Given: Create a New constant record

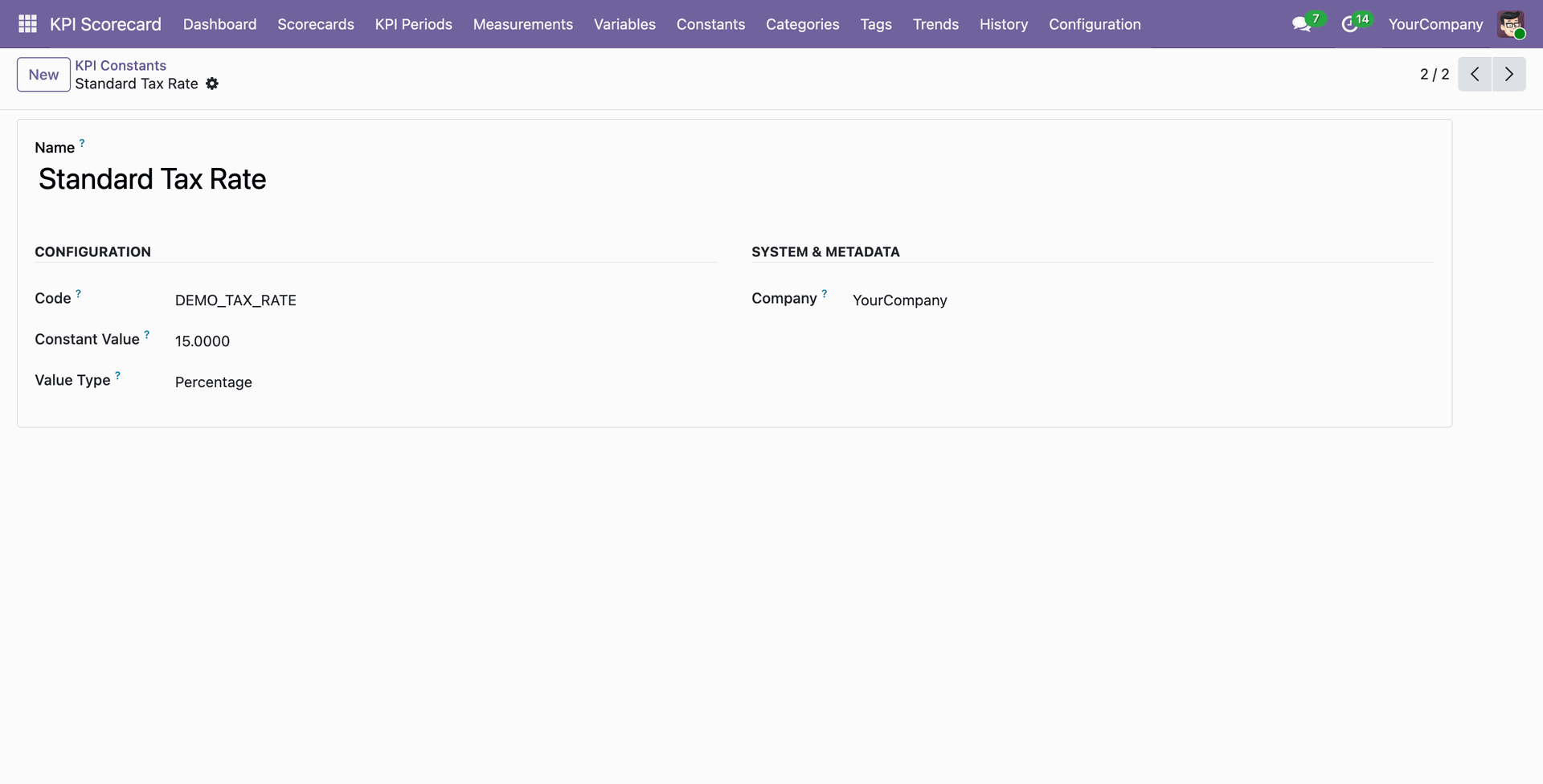Looking at the screenshot, I should tap(43, 75).
